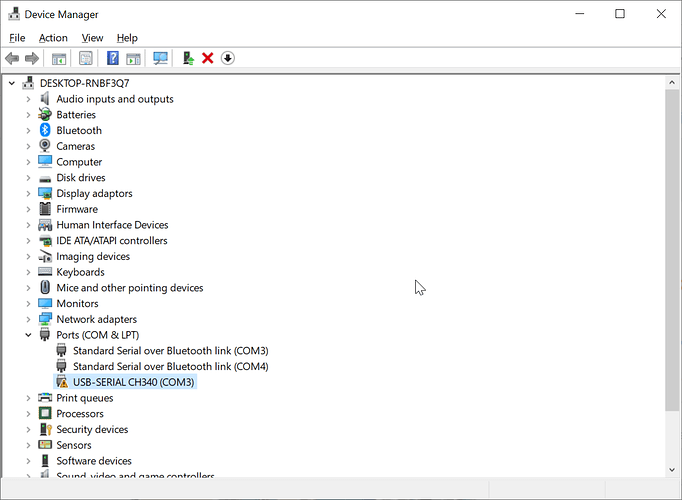Click the Imaging devices icon
The width and height of the screenshot is (682, 500).
(x=45, y=256)
